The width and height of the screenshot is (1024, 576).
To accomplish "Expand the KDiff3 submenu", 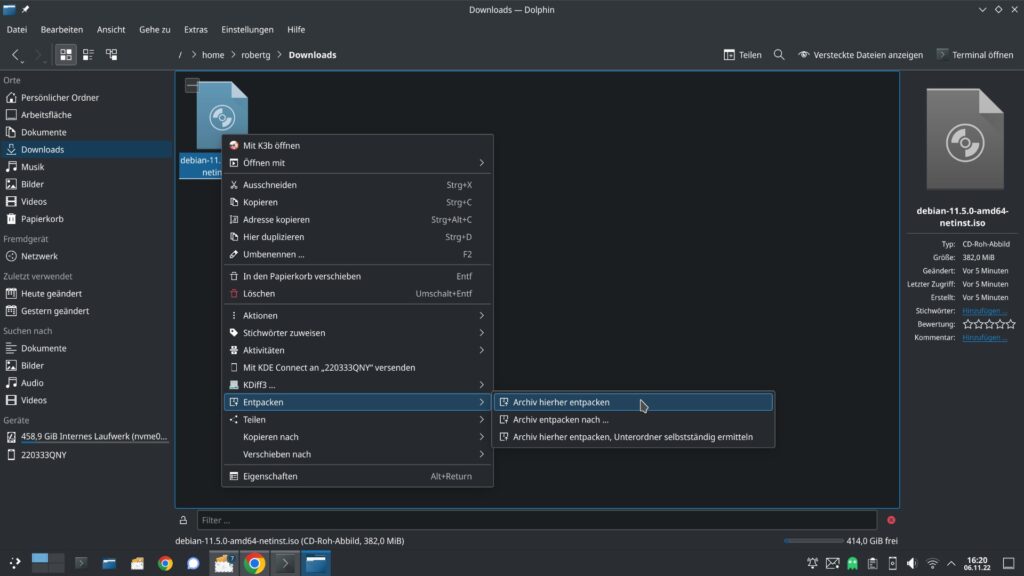I will 357,385.
